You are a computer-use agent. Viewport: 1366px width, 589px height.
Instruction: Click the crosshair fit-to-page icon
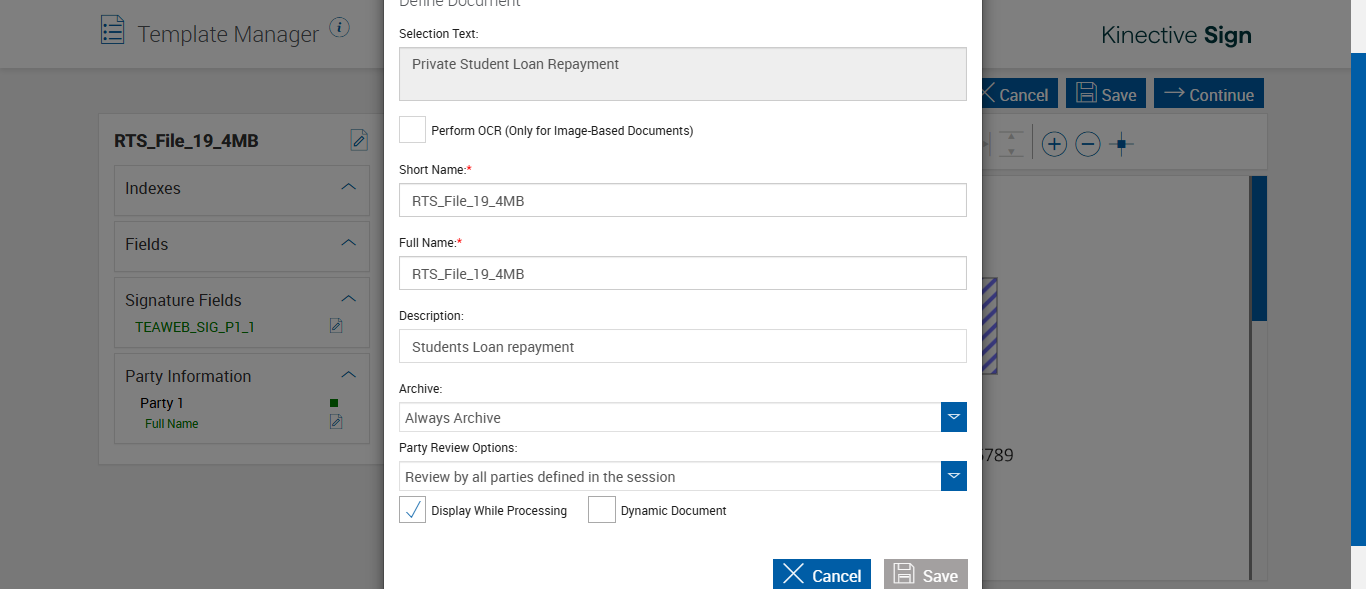pos(1122,145)
